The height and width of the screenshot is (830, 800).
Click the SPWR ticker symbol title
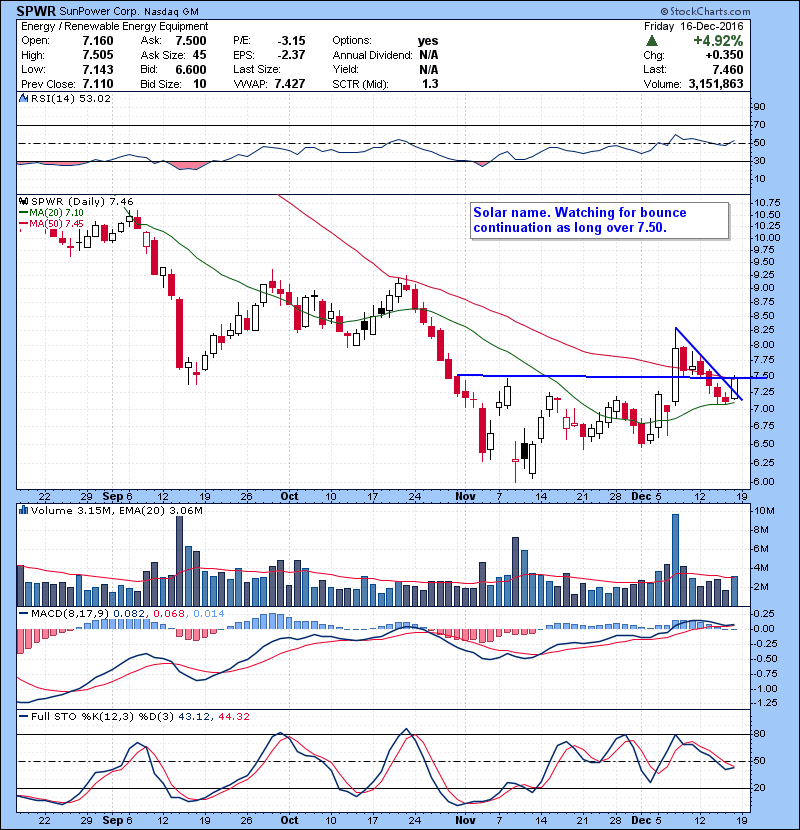click(35, 11)
